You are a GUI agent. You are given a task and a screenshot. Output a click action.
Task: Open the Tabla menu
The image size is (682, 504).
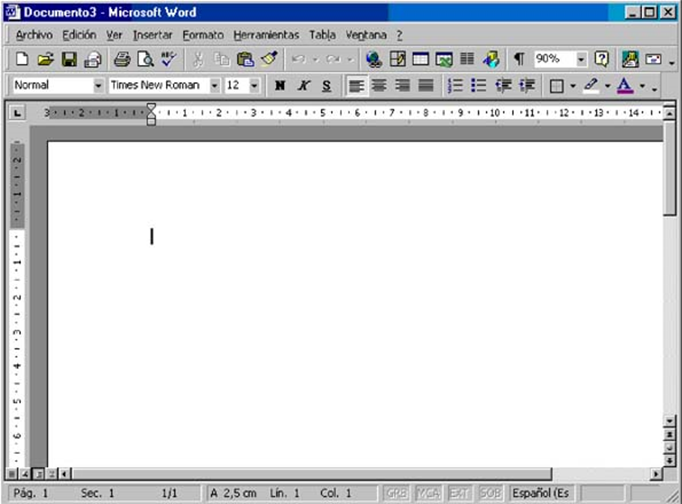pos(322,35)
